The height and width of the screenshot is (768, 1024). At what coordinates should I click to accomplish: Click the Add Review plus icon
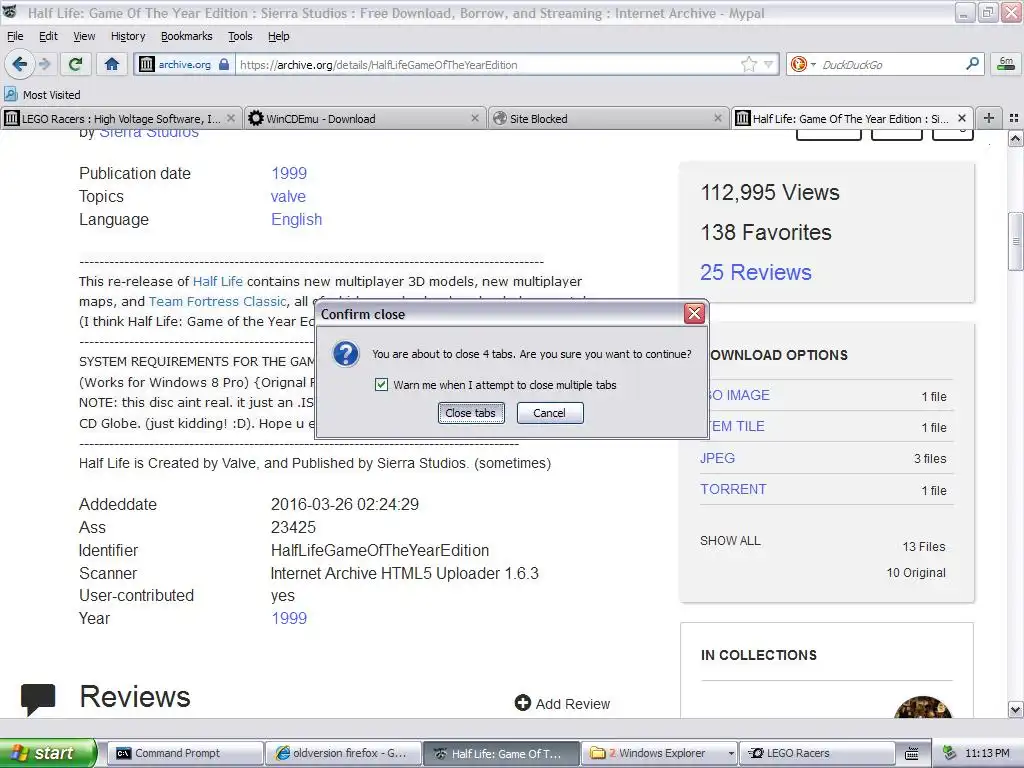tap(522, 703)
